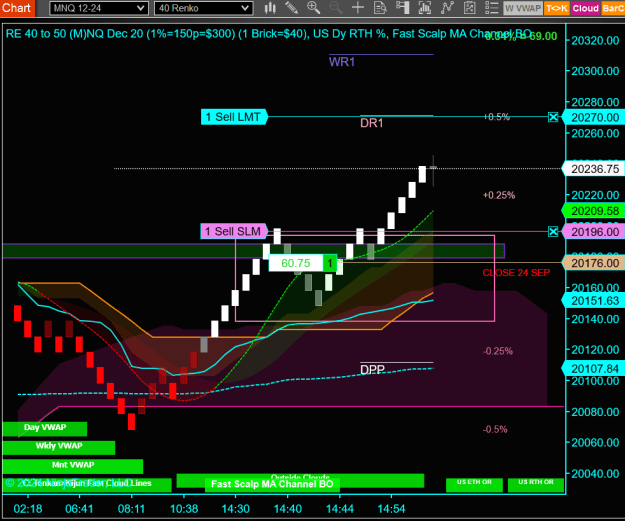Viewport: 625px width, 521px height.
Task: Select the 1 Sell SLM order label
Action: [x=234, y=232]
